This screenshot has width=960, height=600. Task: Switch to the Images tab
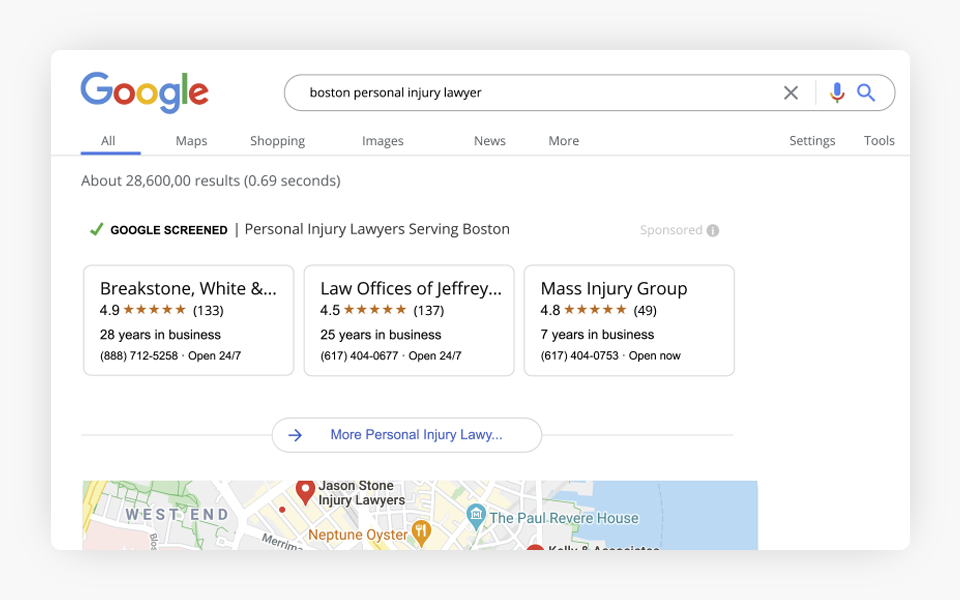point(383,141)
